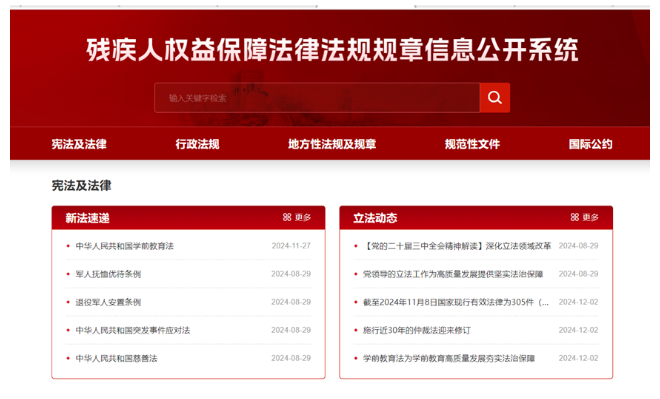The width and height of the screenshot is (660, 399).
Task: Click the grid icon in 立法动态 header
Action: click(575, 217)
